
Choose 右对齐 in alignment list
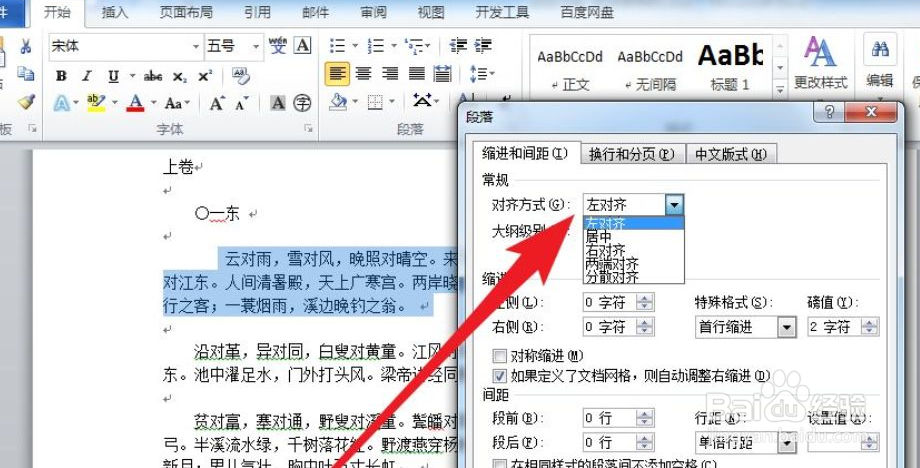click(x=634, y=250)
